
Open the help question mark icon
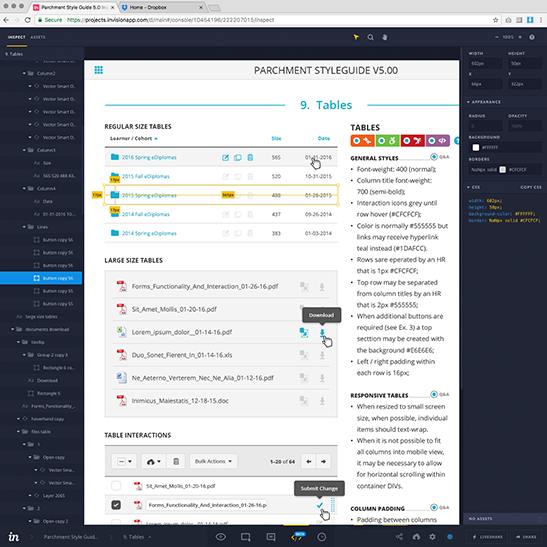pos(532,37)
